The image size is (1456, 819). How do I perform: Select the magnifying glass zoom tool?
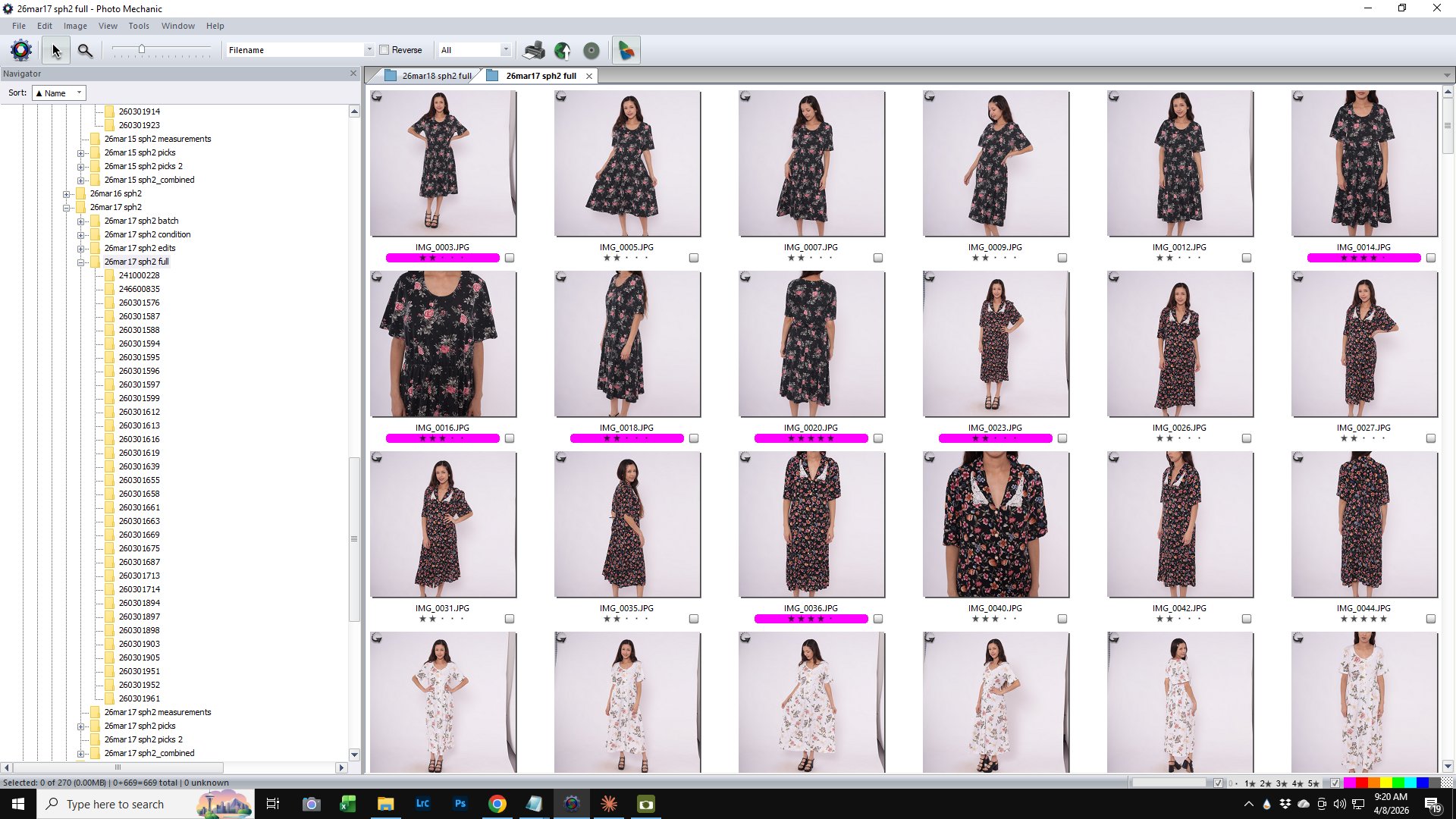85,50
